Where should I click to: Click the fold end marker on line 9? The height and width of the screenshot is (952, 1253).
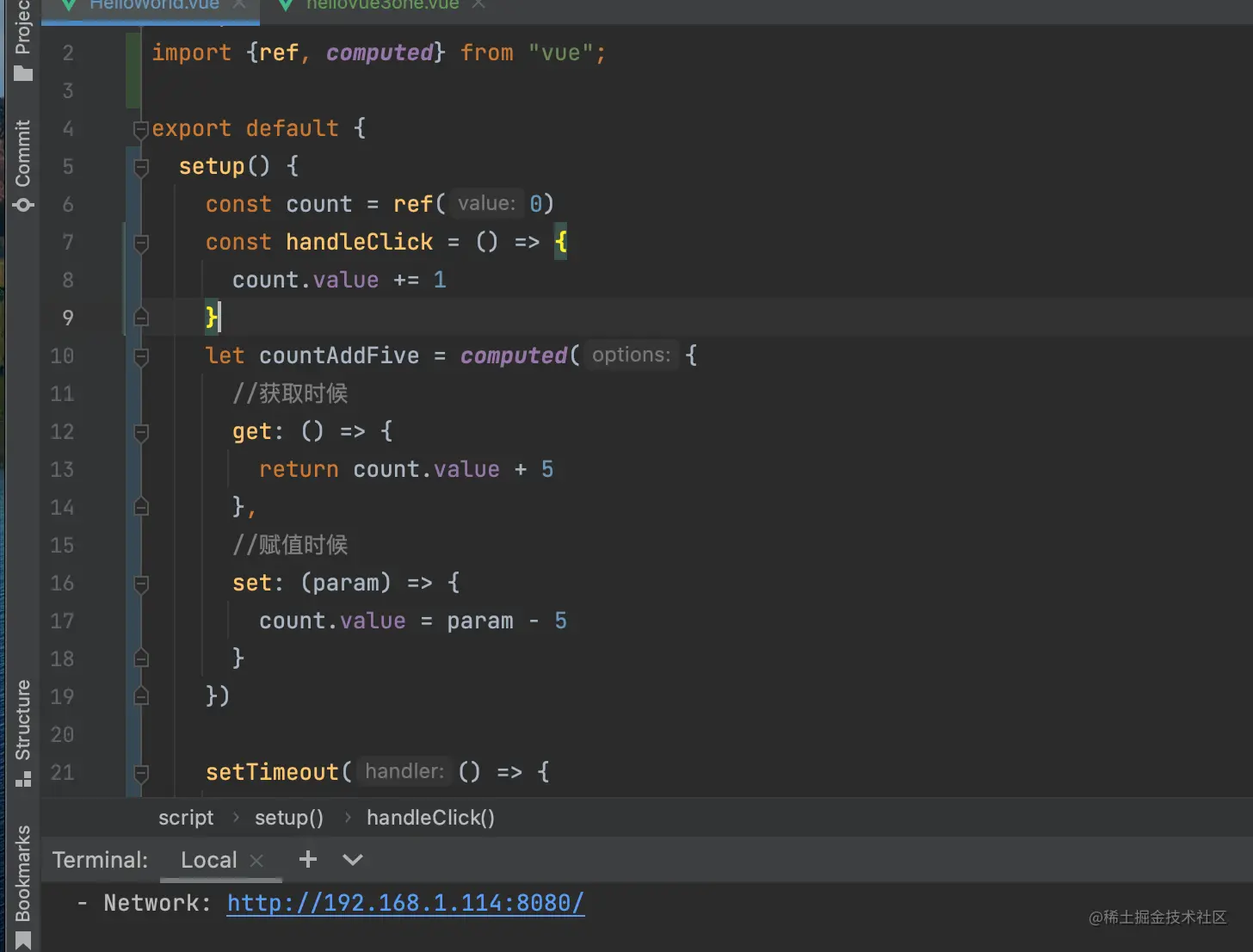(x=141, y=318)
